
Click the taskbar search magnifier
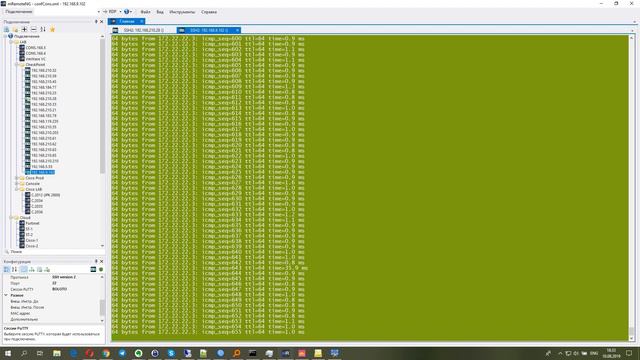coord(24,353)
